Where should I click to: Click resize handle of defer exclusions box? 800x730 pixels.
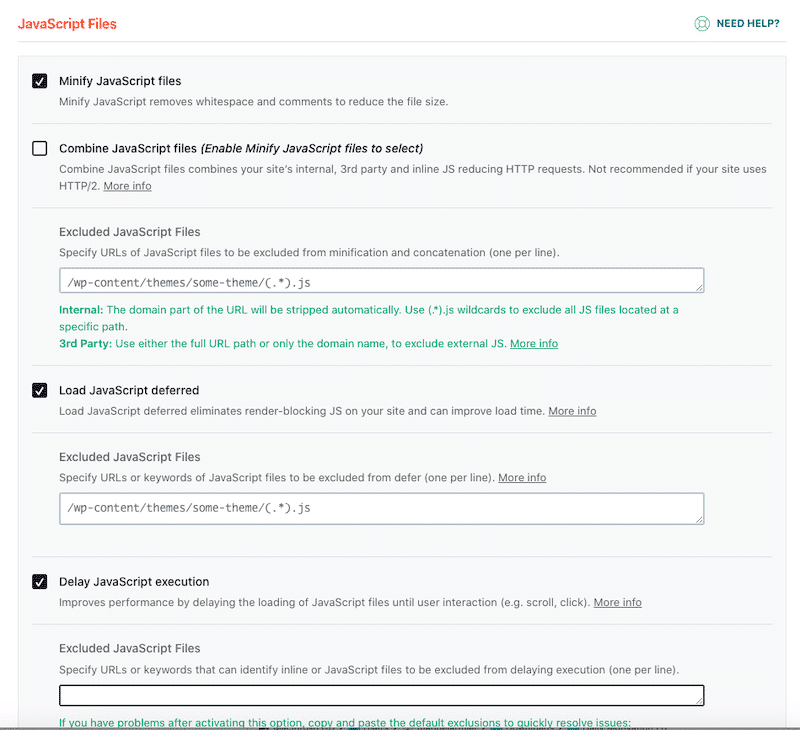pyautogui.click(x=699, y=519)
